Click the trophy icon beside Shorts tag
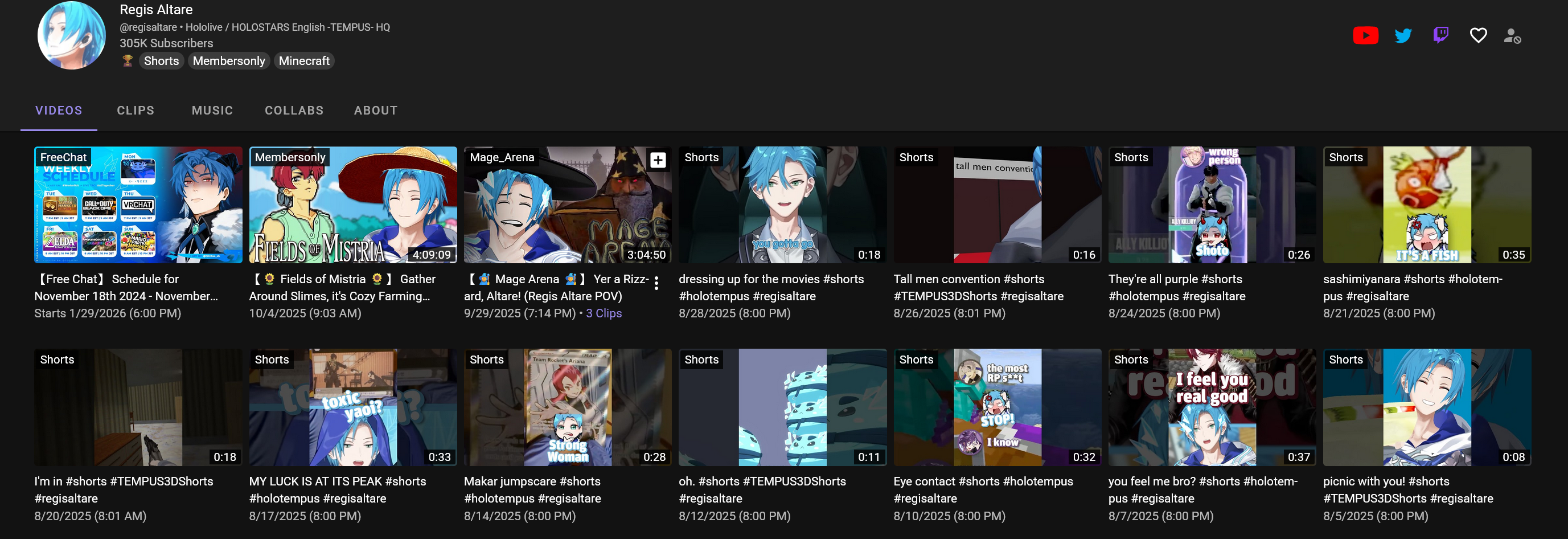This screenshot has height=539, width=1568. pyautogui.click(x=128, y=60)
